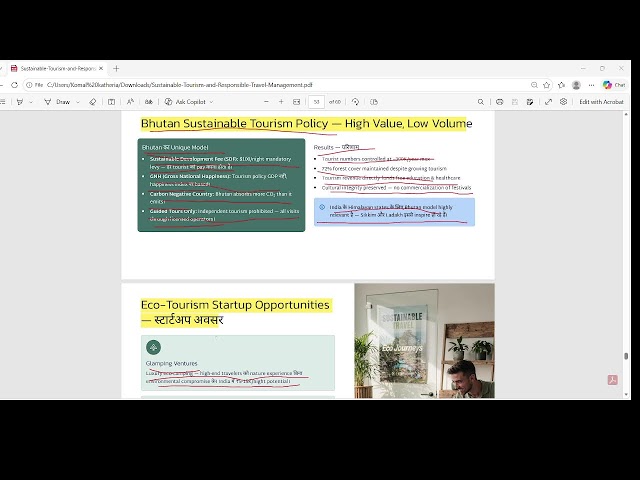
Task: Open the table of contents icon
Action: 2,102
